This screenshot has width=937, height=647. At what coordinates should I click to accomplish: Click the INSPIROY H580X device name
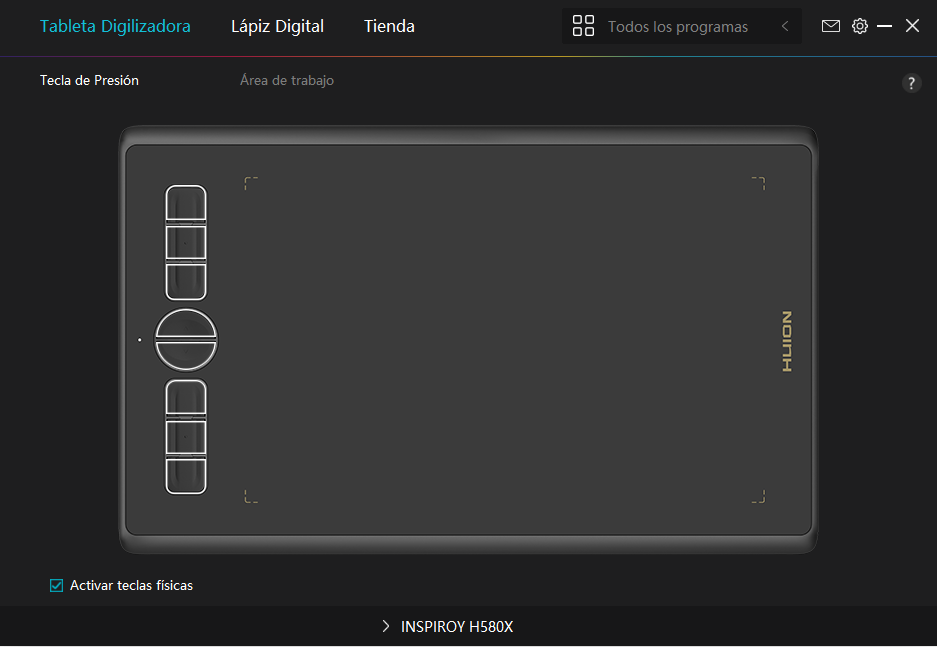pyautogui.click(x=457, y=627)
